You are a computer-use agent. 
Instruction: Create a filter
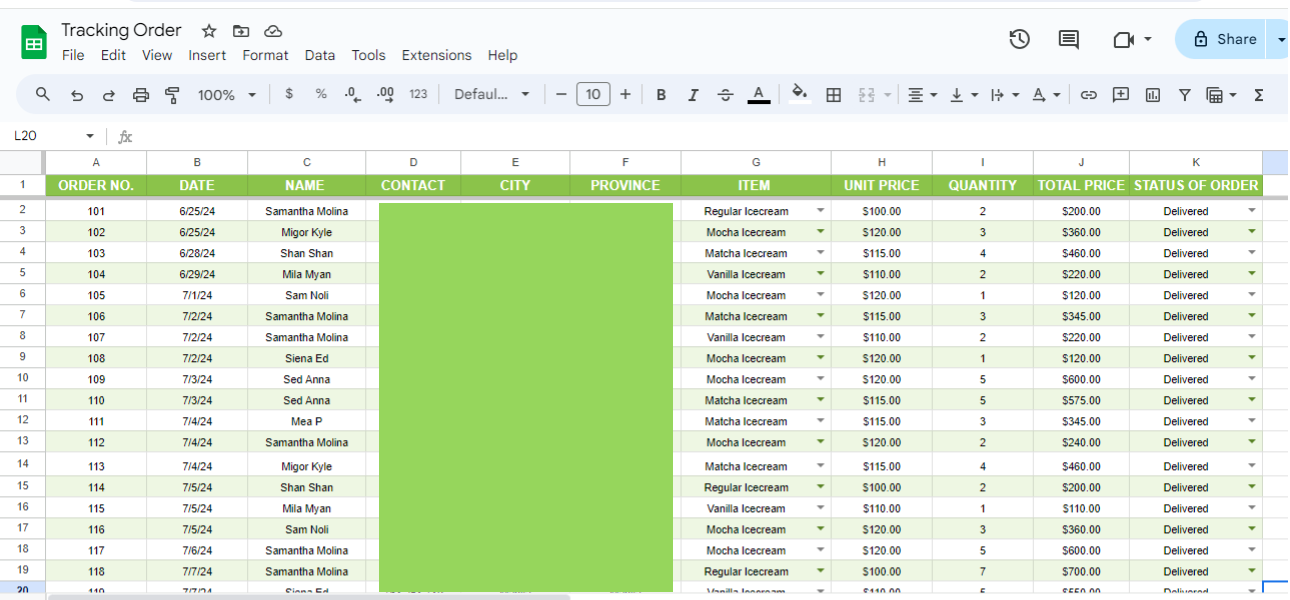pos(1185,95)
